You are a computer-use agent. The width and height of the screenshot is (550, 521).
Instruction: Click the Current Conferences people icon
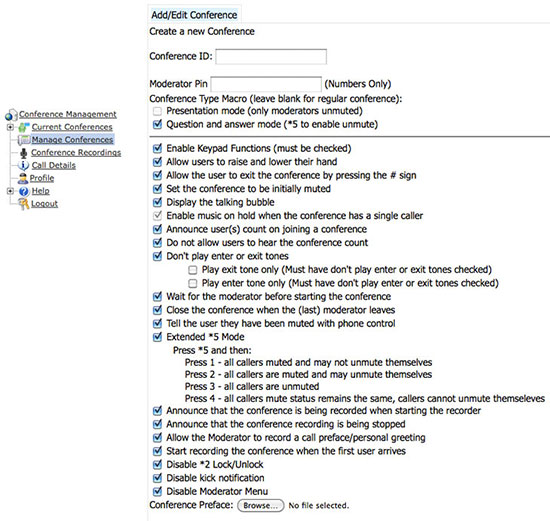[24, 127]
